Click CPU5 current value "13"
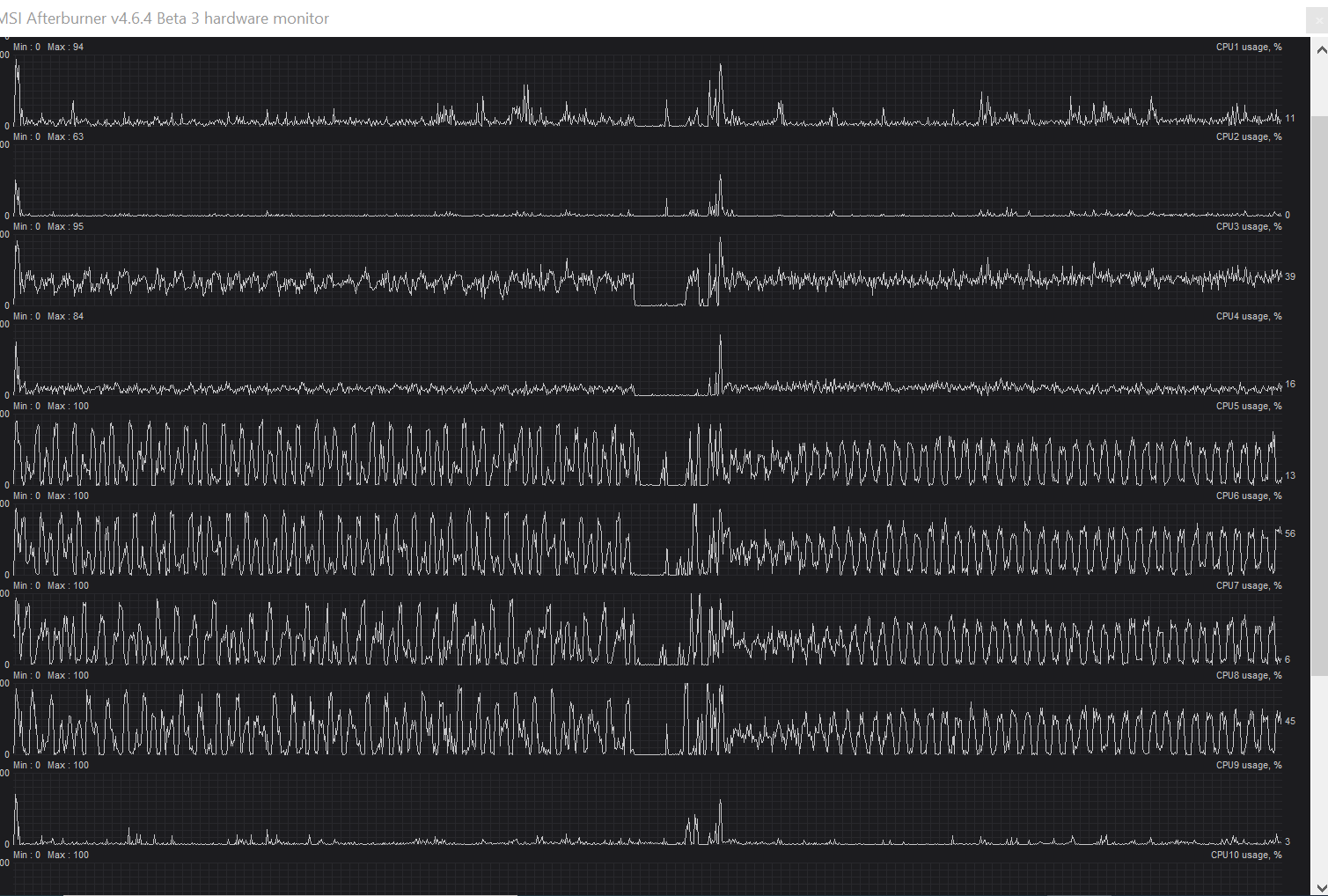 pos(1290,476)
